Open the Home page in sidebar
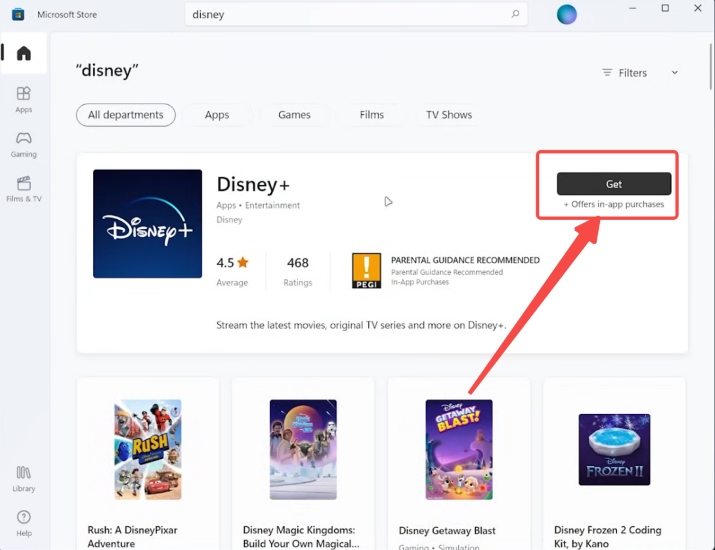Image resolution: width=715 pixels, height=550 pixels. pos(24,53)
